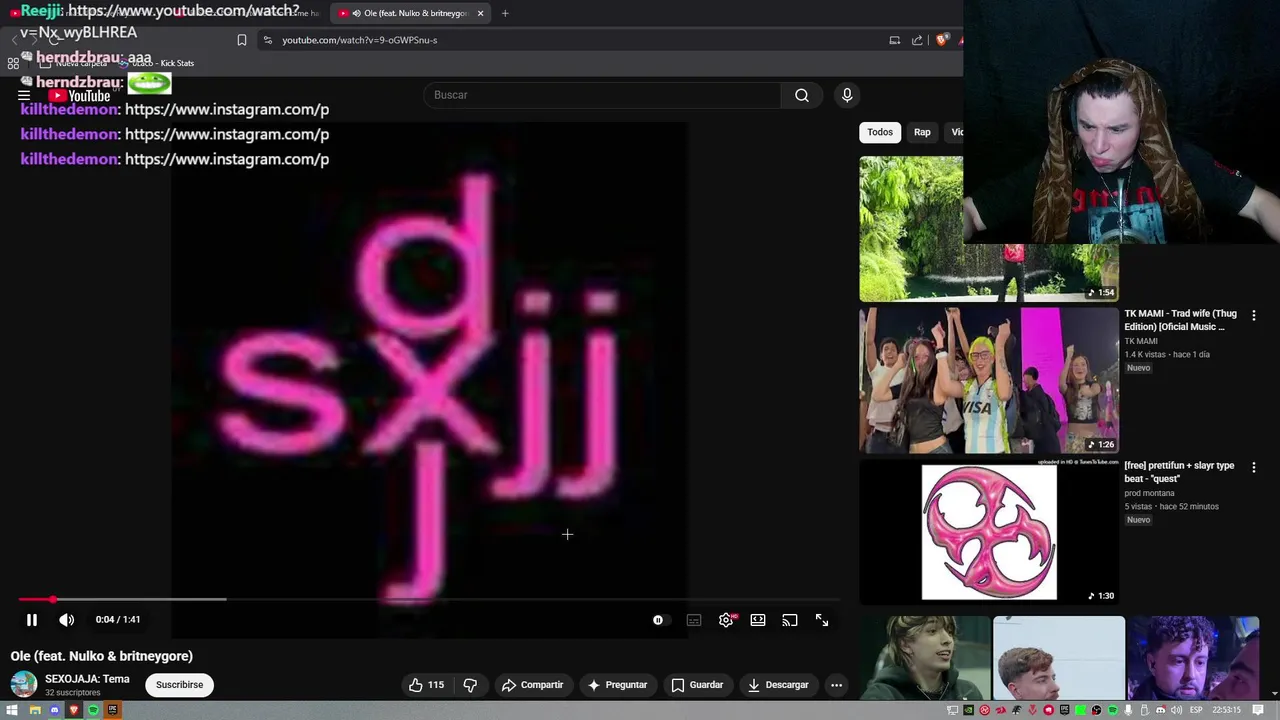
Task: Open Discord from the taskbar
Action: point(55,710)
